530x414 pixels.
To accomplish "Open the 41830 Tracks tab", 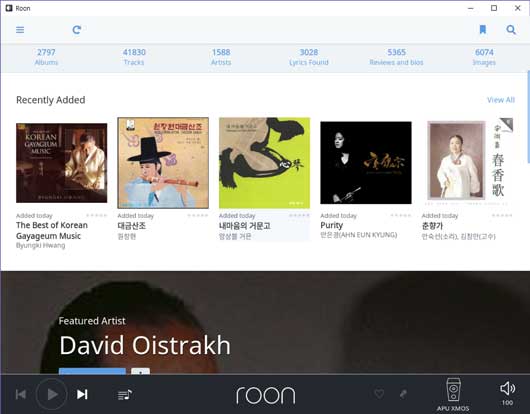I will point(134,57).
